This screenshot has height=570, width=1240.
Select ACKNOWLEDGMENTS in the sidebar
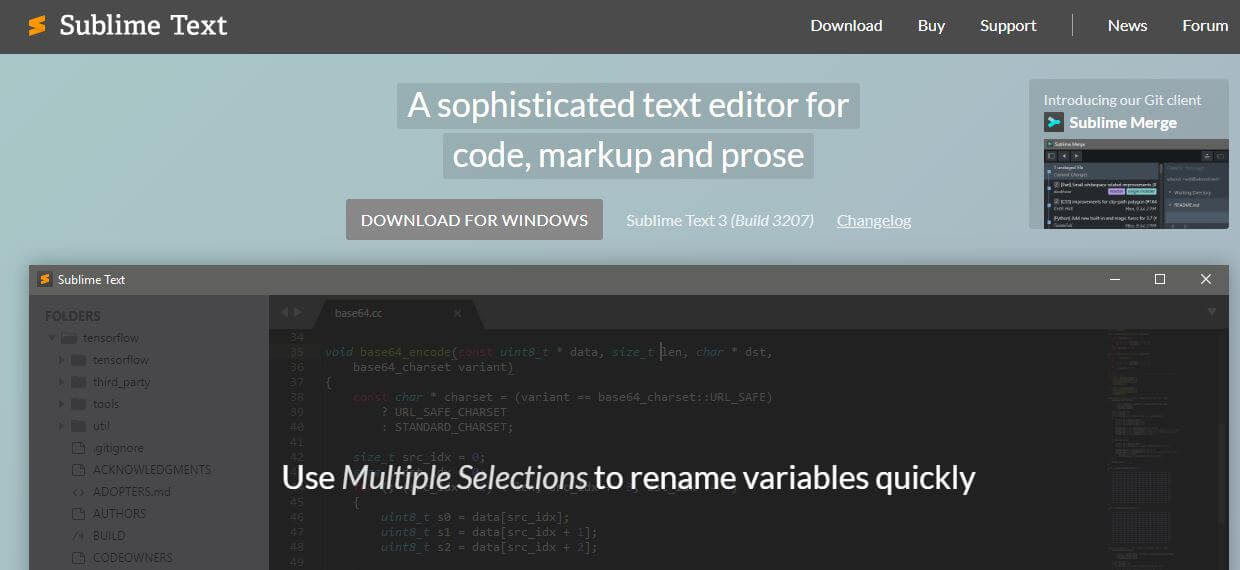pyautogui.click(x=152, y=470)
